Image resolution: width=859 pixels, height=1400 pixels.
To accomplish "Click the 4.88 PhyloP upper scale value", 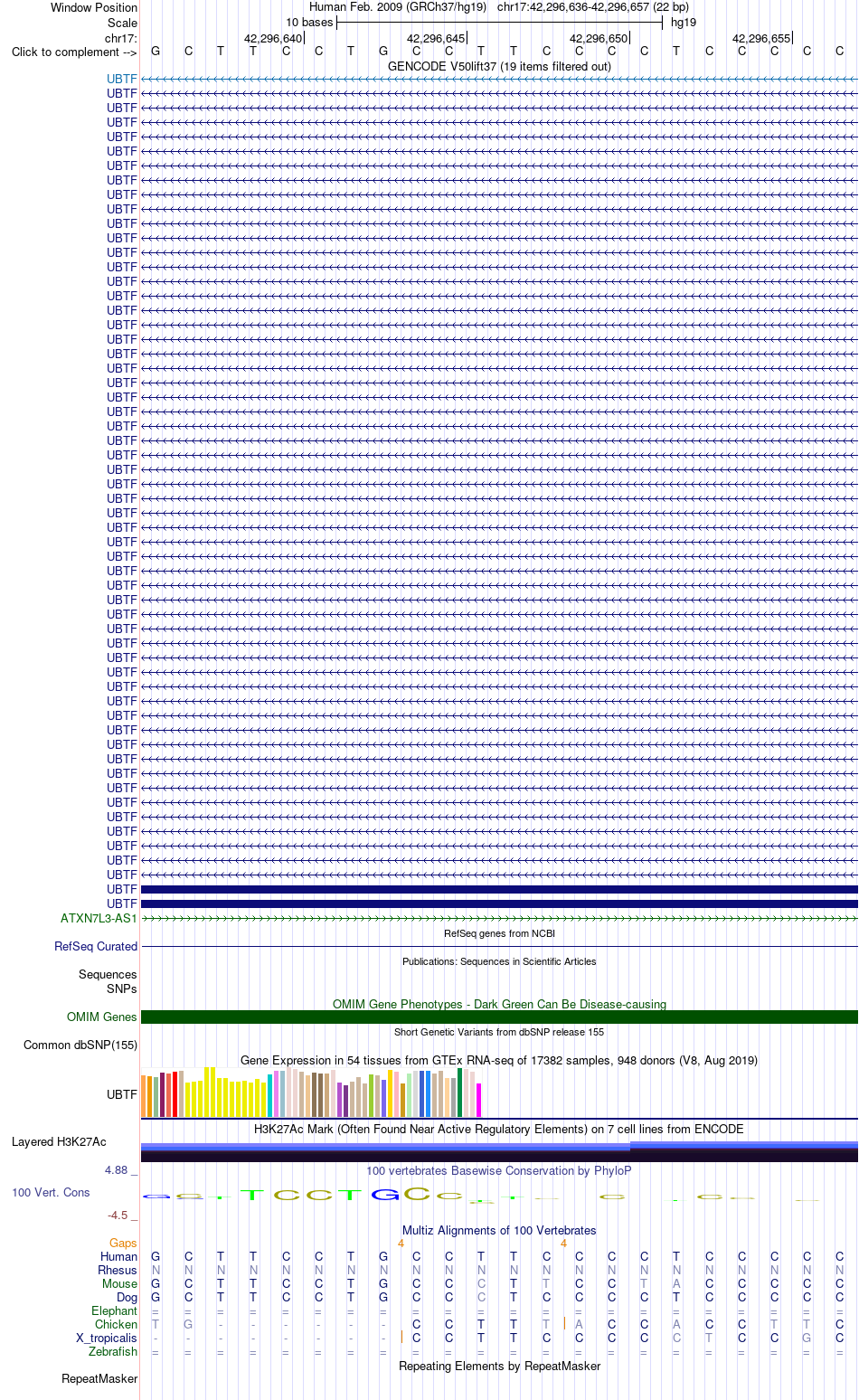I will point(117,1169).
